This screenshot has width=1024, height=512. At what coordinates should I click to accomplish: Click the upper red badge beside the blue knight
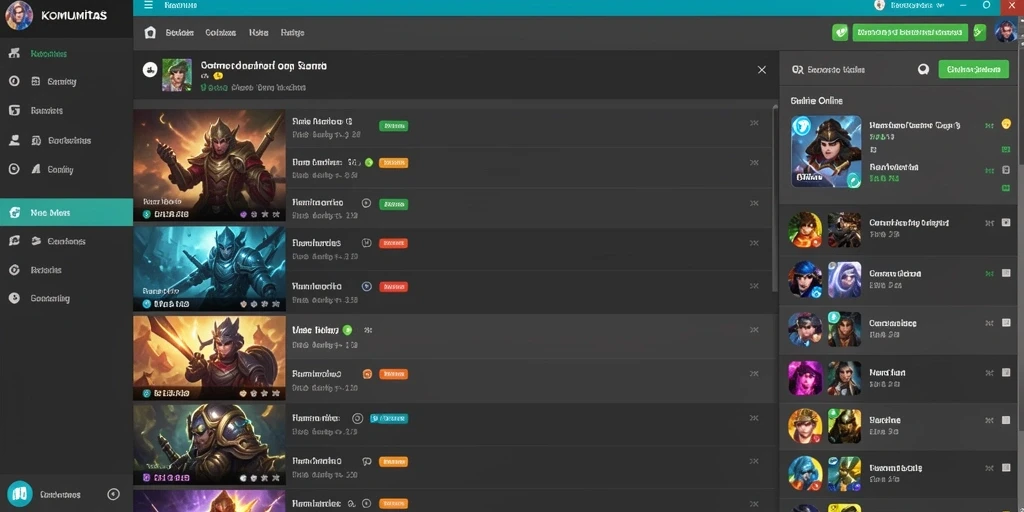coord(393,244)
